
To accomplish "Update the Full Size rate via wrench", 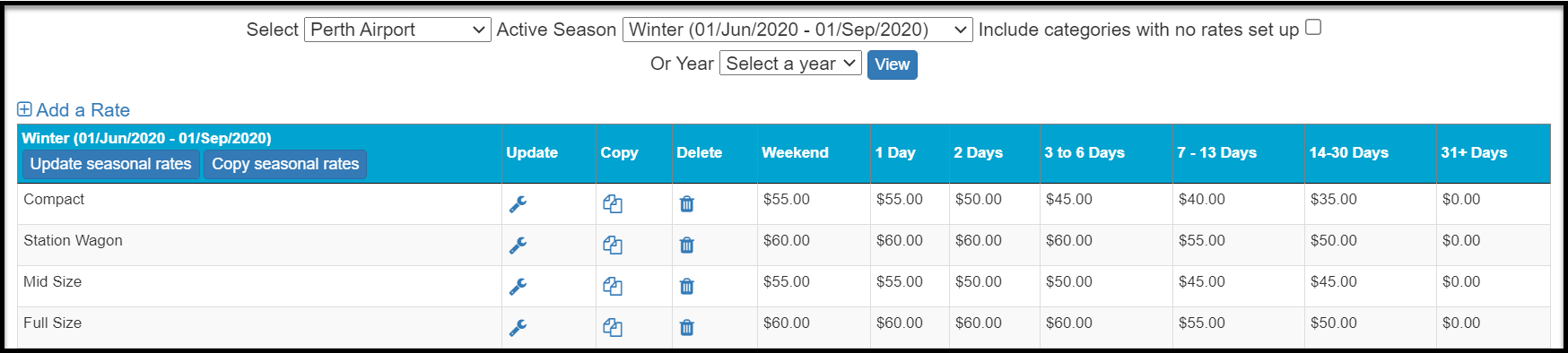I will pos(518,328).
